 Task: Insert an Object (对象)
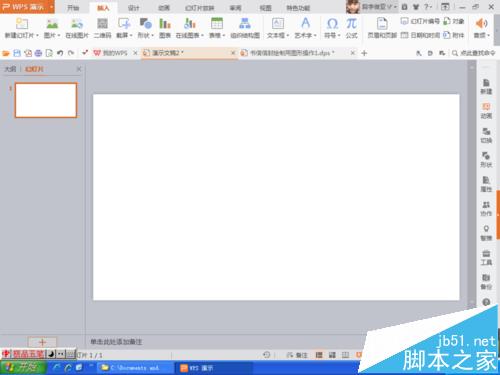[454, 21]
